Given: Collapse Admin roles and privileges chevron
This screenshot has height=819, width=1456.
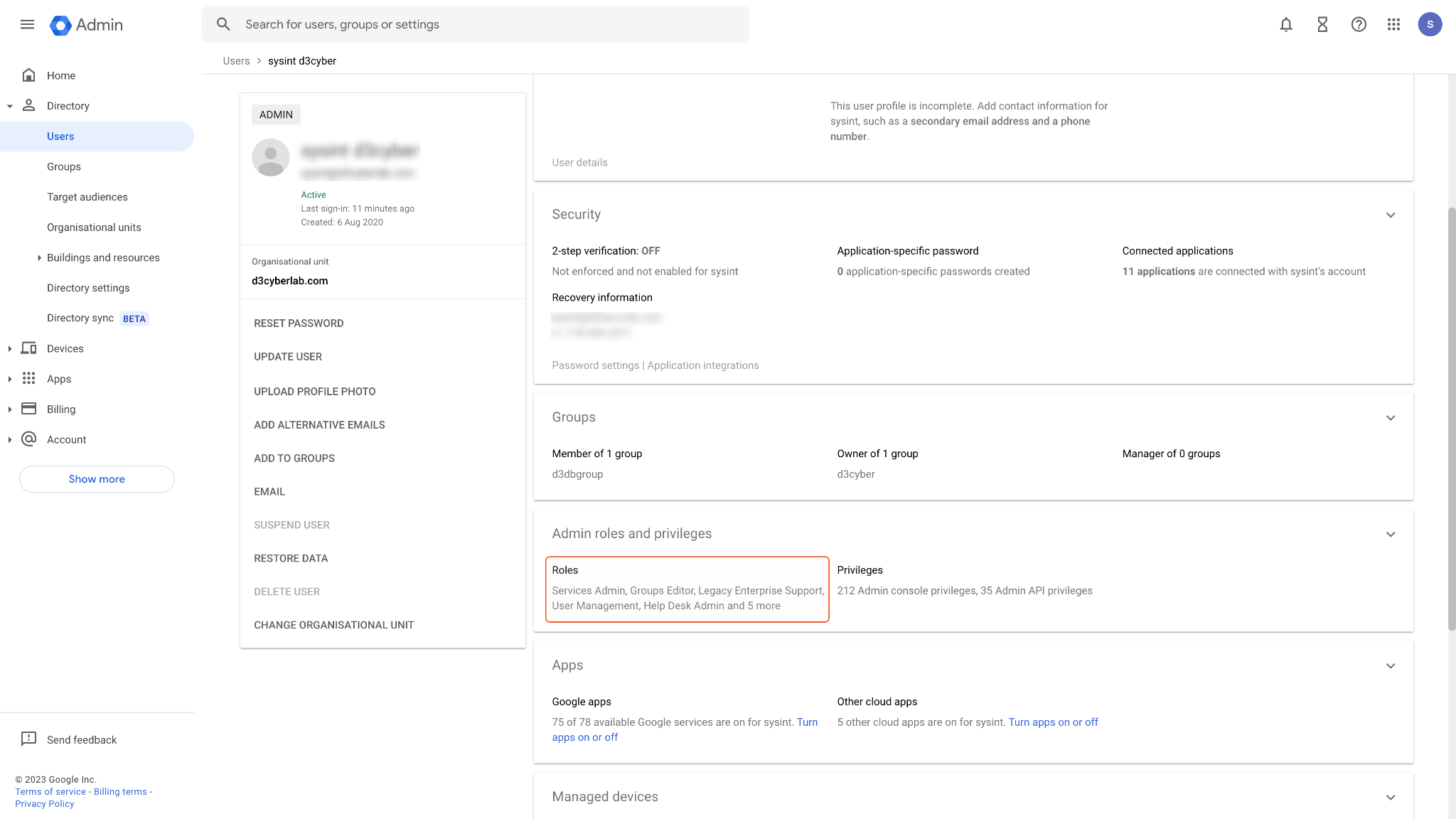Looking at the screenshot, I should (1390, 534).
